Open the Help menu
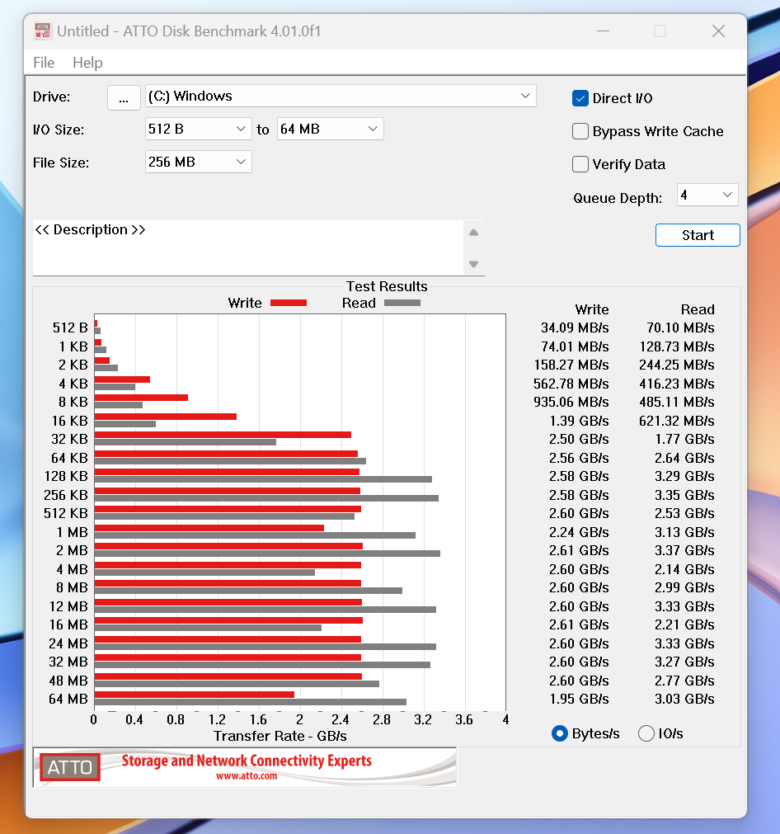 (88, 63)
